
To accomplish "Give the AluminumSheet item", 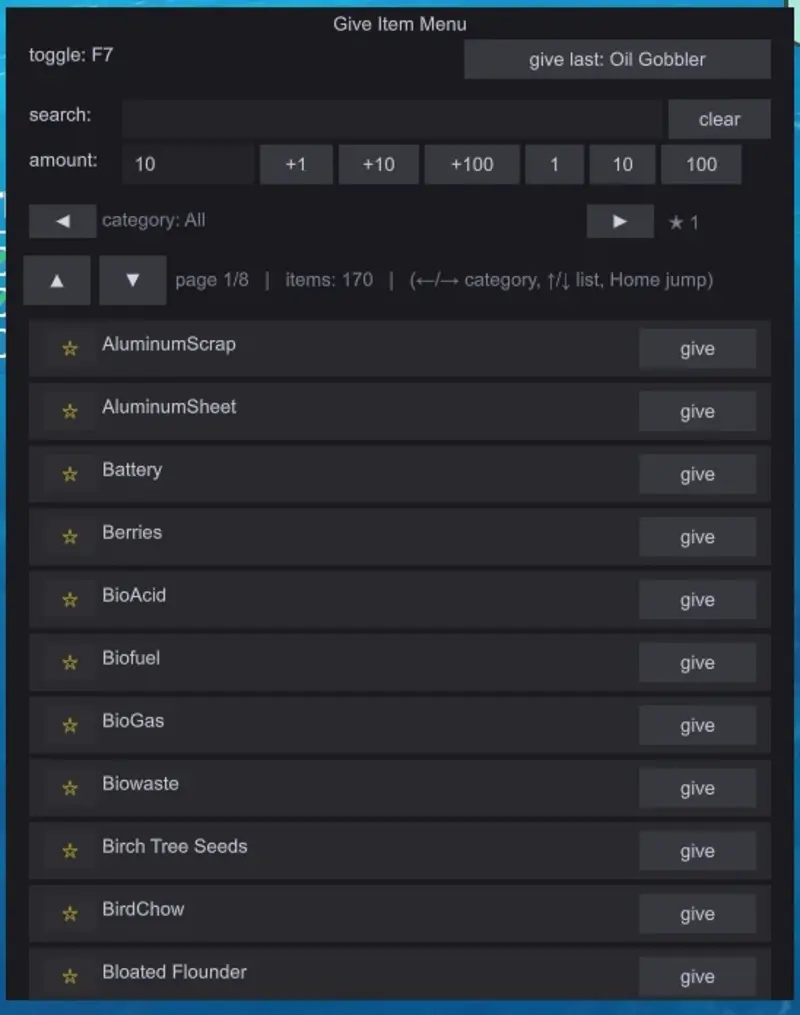I will pos(697,411).
